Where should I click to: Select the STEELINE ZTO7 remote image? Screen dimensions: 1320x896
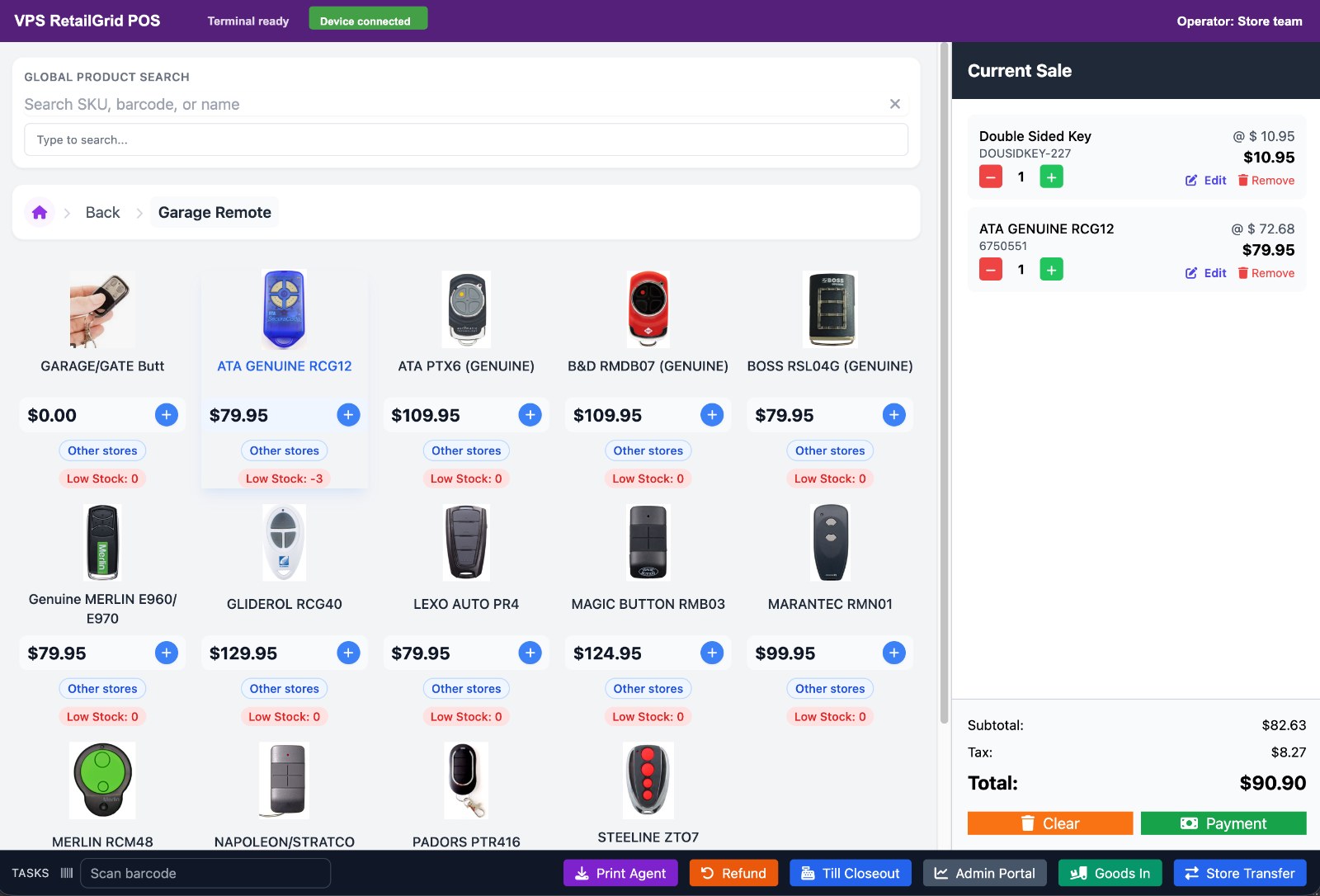[648, 780]
